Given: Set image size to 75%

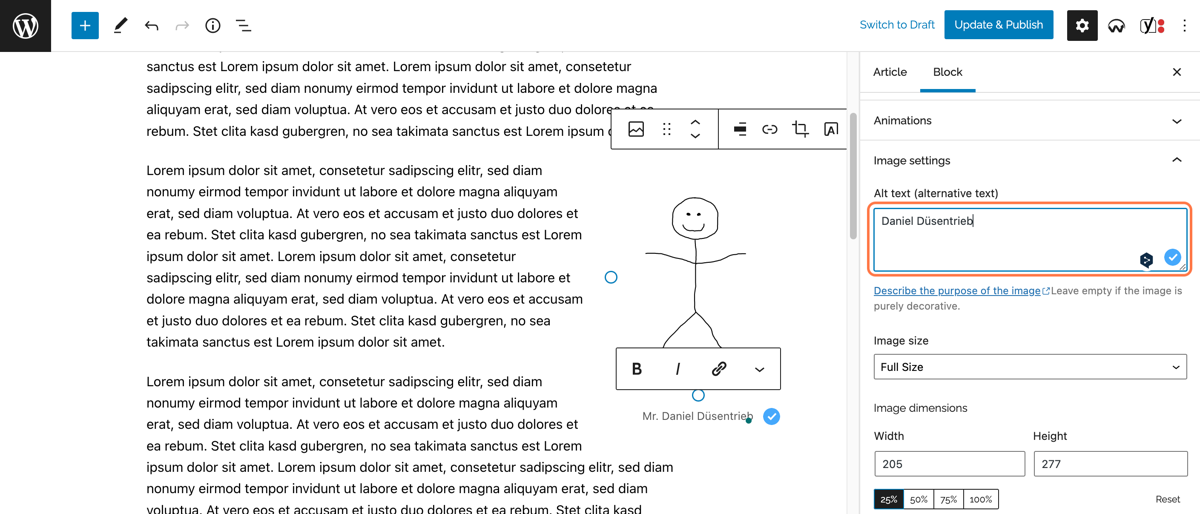Looking at the screenshot, I should tap(949, 499).
